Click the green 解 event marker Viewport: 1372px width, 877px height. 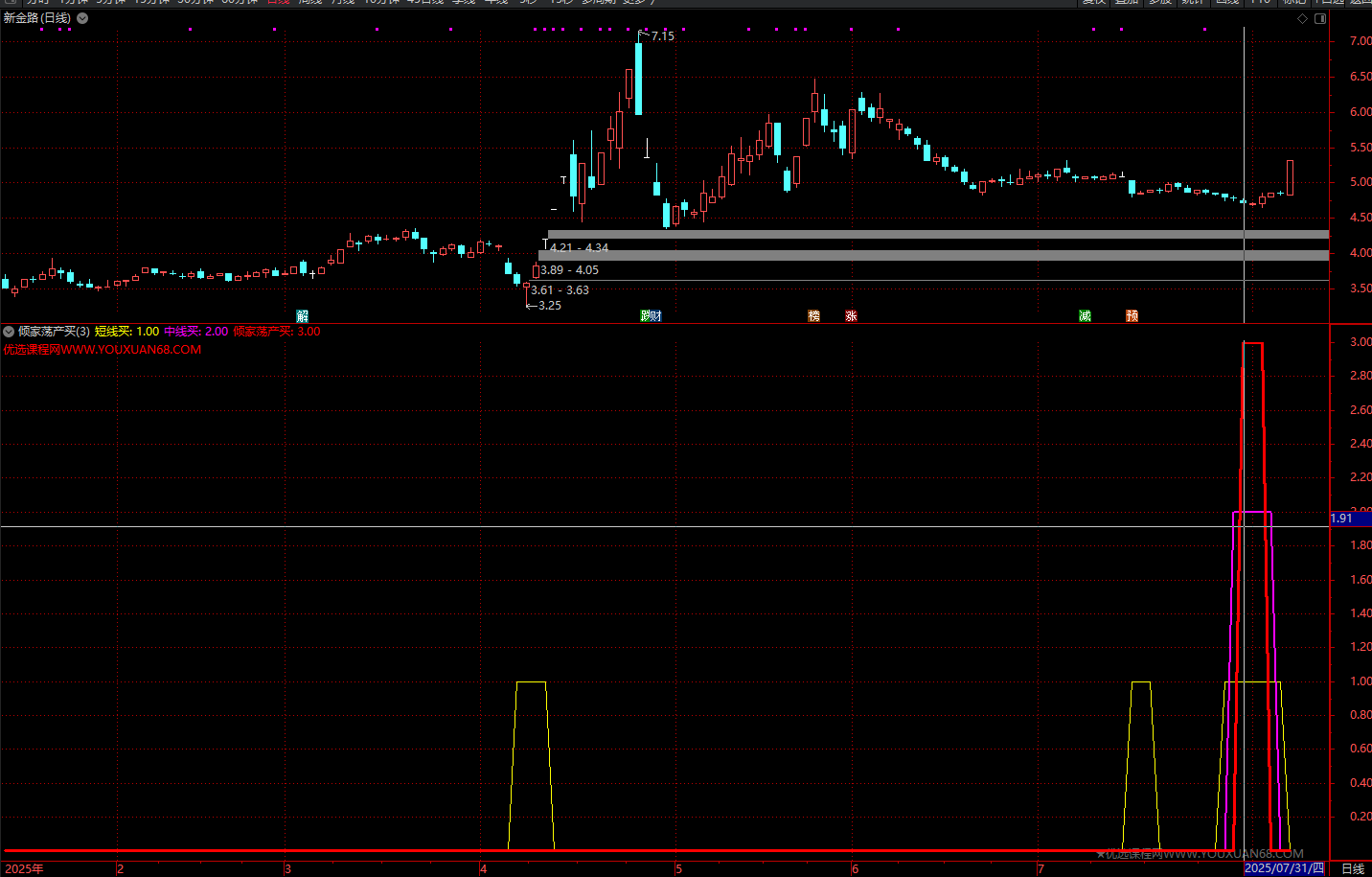(x=303, y=315)
